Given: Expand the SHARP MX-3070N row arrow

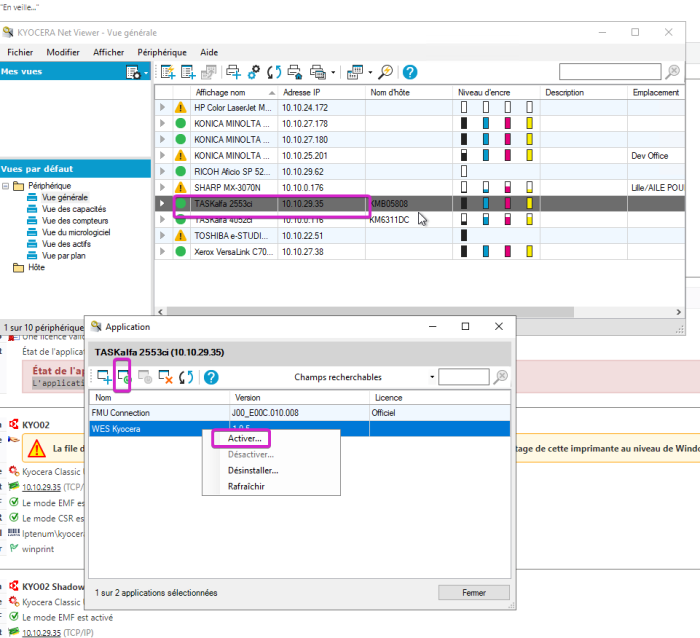Looking at the screenshot, I should point(163,187).
